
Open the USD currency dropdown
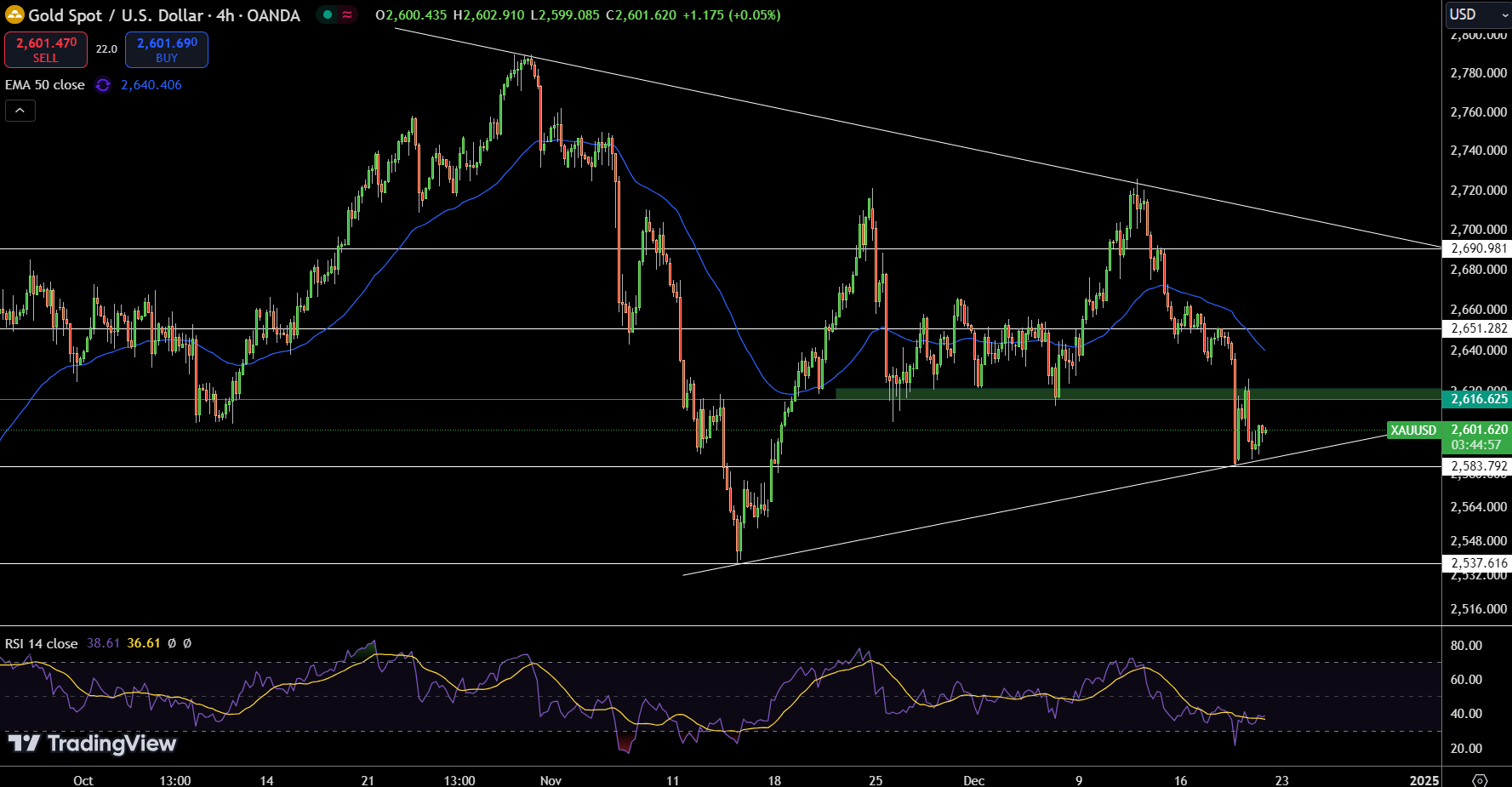tap(1477, 14)
